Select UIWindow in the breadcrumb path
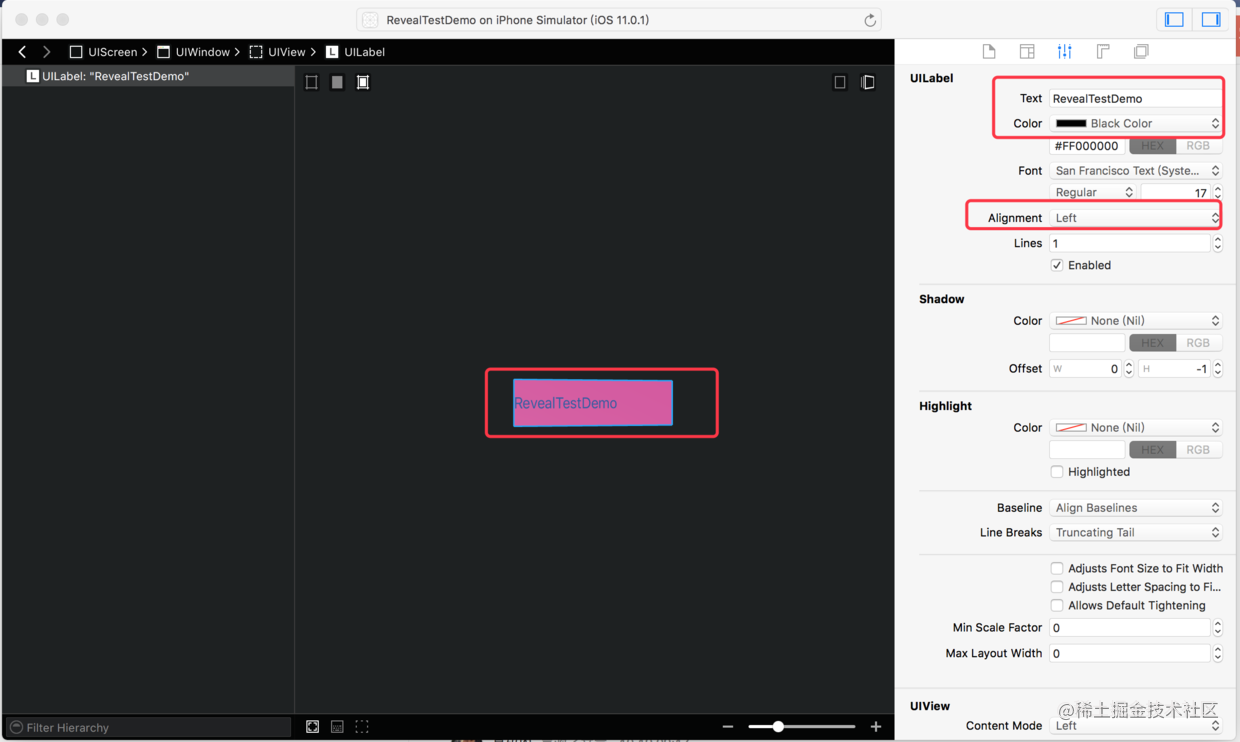Viewport: 1240px width, 742px height. (x=193, y=52)
